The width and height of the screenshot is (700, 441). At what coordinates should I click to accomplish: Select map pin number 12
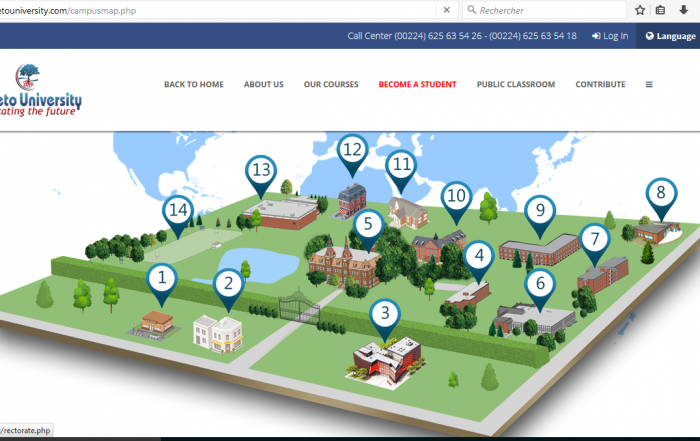click(351, 152)
